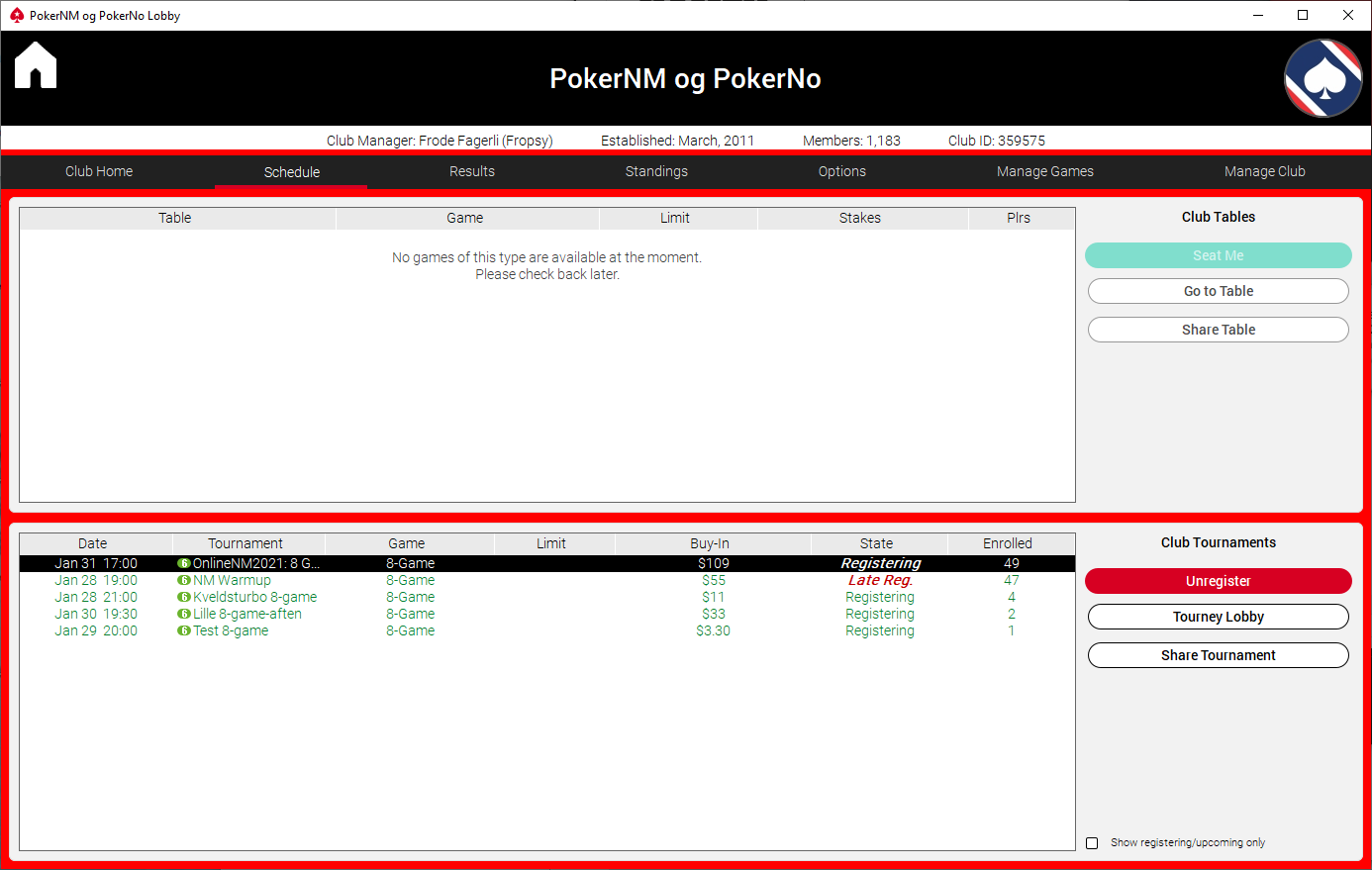Click the $55 buy-in cell

714,580
